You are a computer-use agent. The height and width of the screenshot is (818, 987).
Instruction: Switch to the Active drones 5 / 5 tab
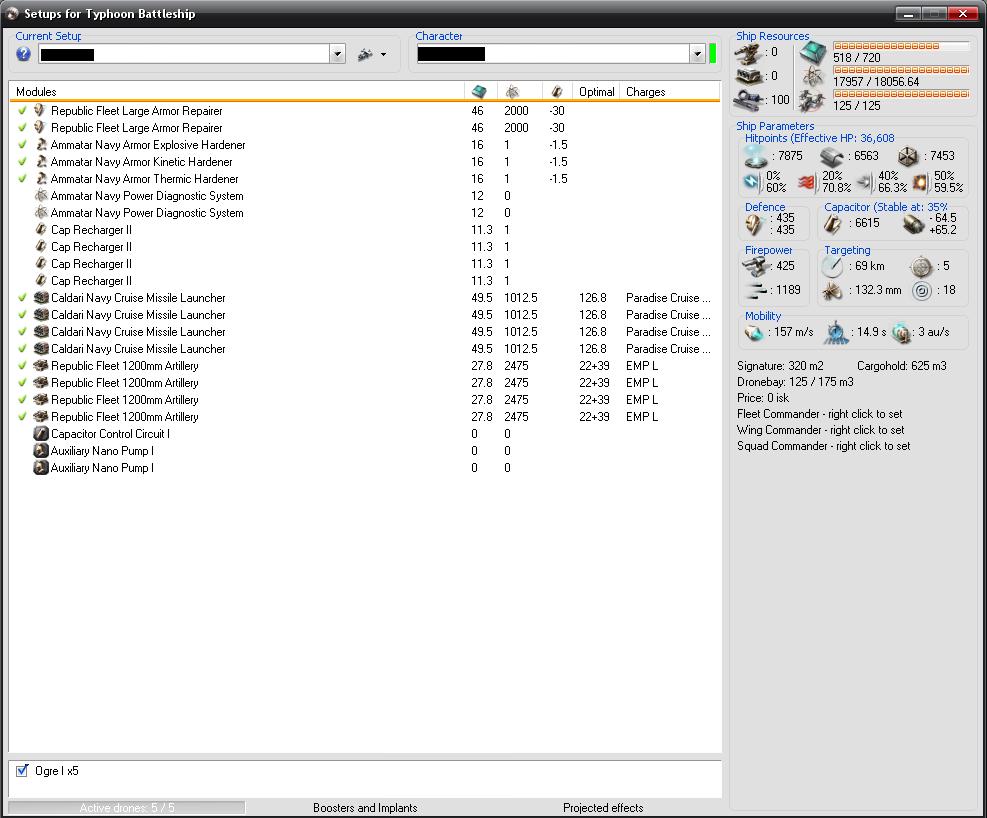pos(127,807)
